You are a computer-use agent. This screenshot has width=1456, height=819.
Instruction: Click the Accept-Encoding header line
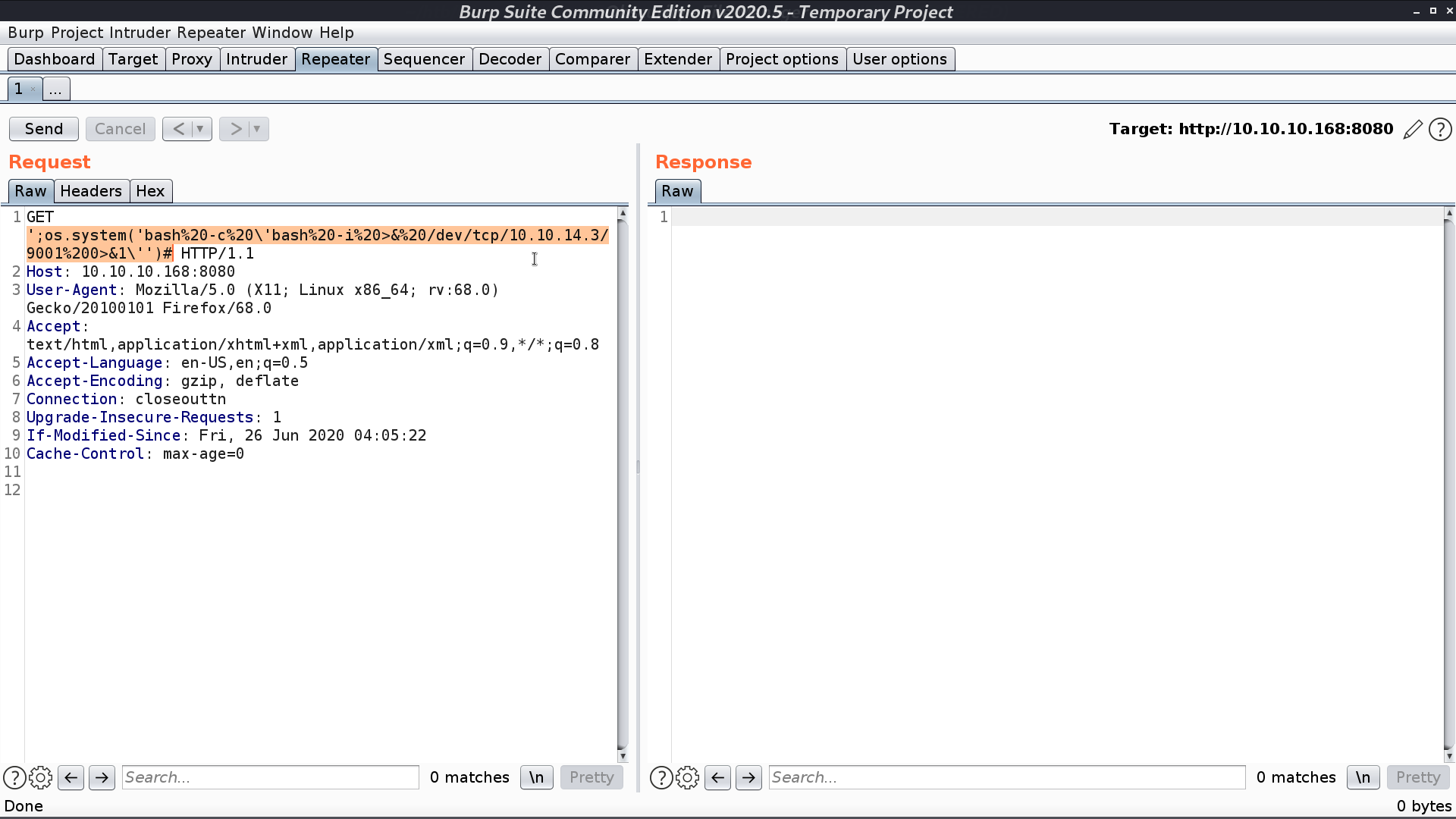pyautogui.click(x=162, y=381)
